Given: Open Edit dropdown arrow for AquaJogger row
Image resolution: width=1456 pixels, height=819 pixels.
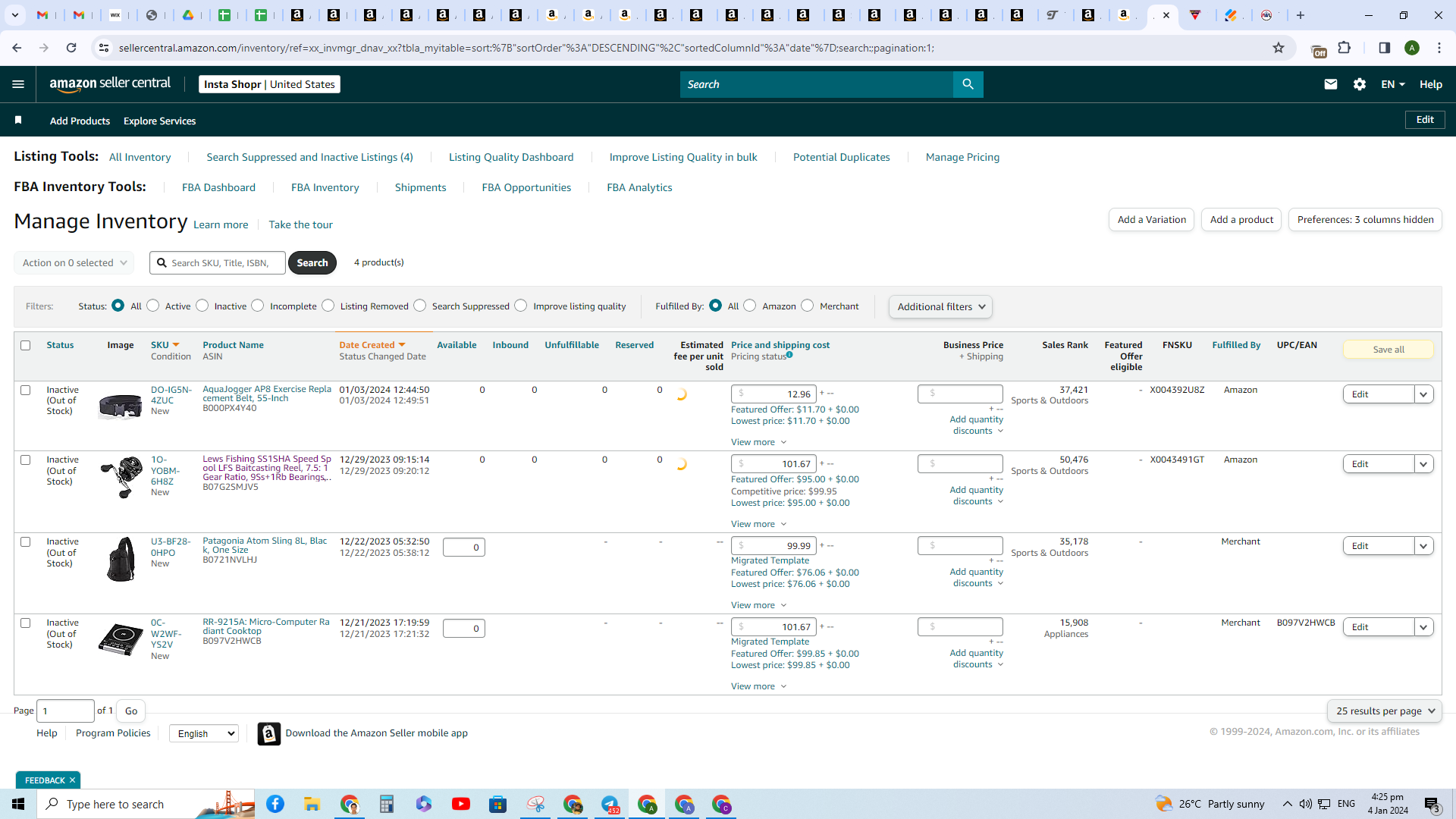Looking at the screenshot, I should coord(1424,394).
